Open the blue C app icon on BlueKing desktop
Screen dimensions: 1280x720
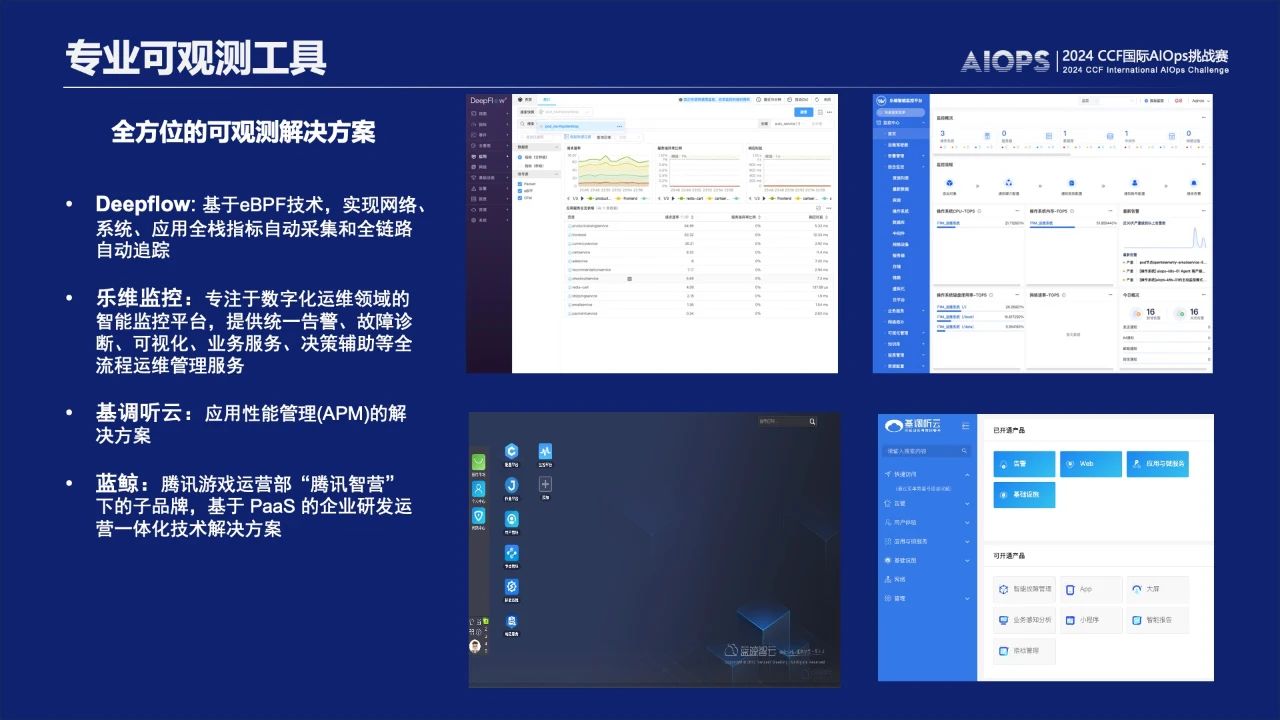coord(511,452)
